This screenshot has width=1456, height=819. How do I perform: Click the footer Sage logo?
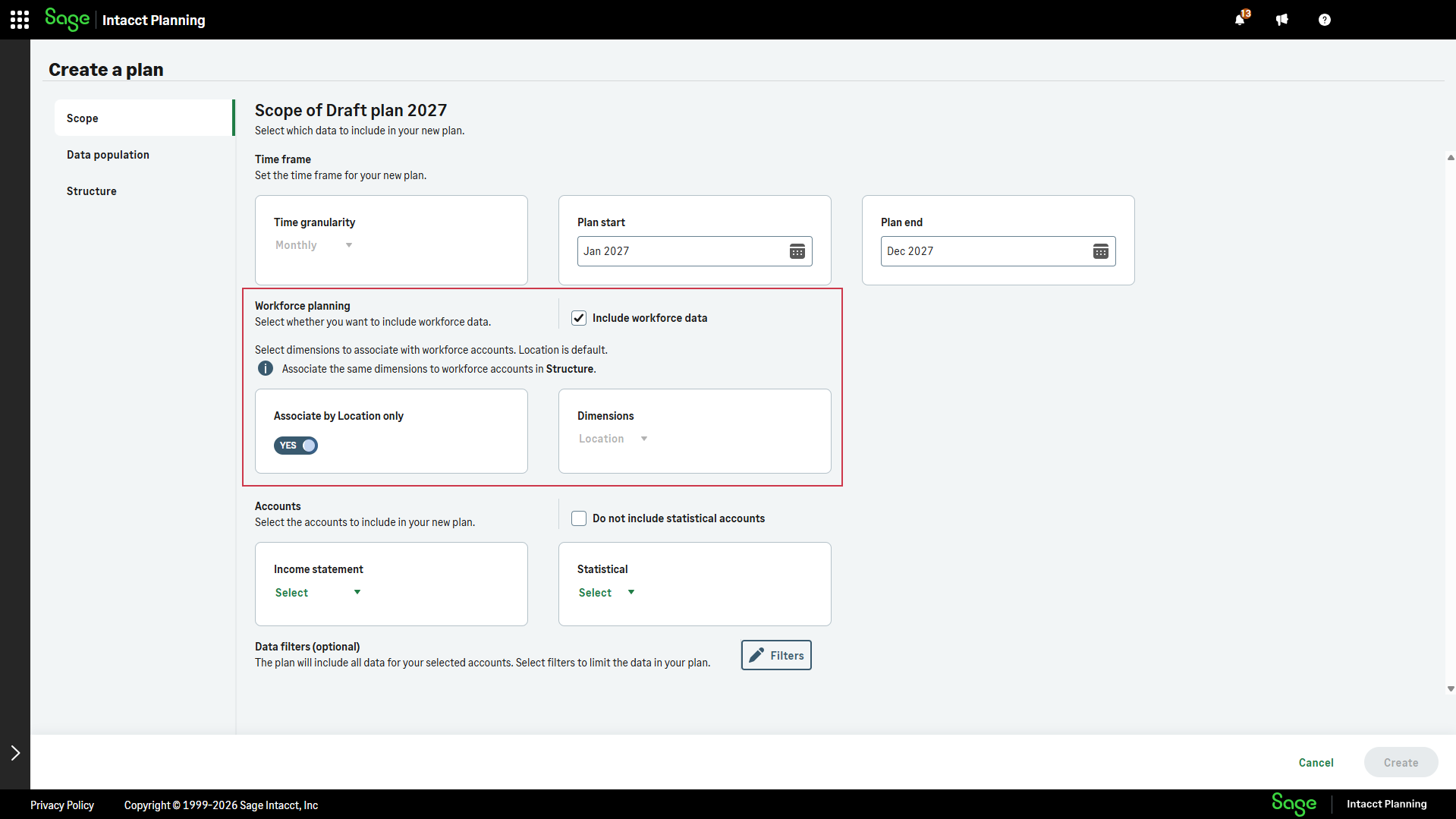pos(1294,804)
